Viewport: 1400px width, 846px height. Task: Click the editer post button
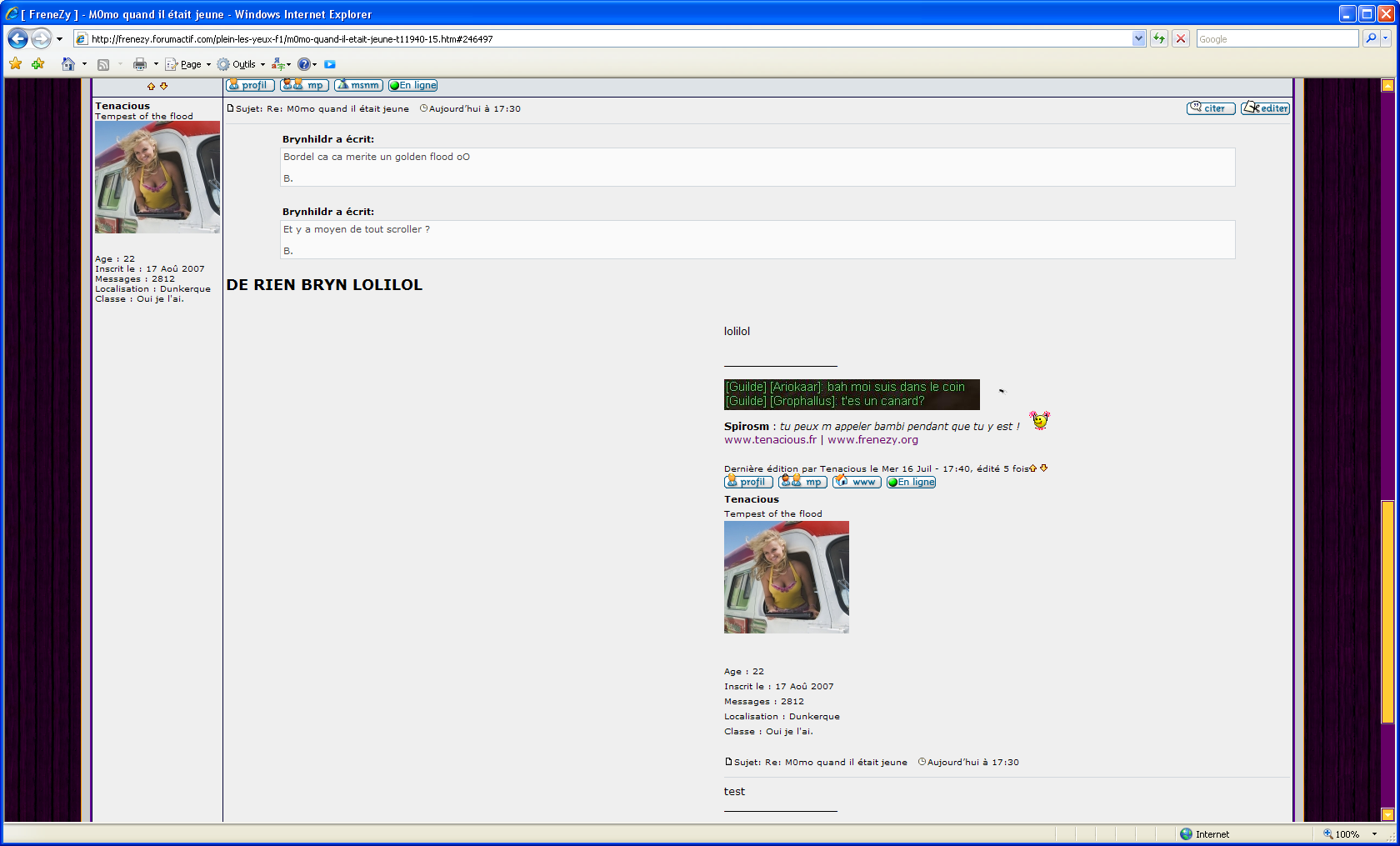click(1265, 108)
